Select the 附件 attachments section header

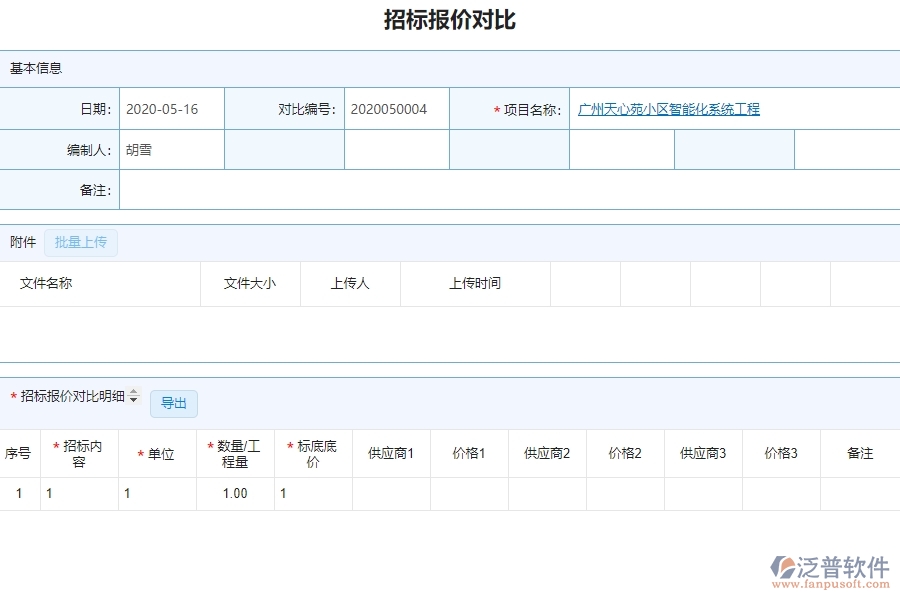[23, 242]
